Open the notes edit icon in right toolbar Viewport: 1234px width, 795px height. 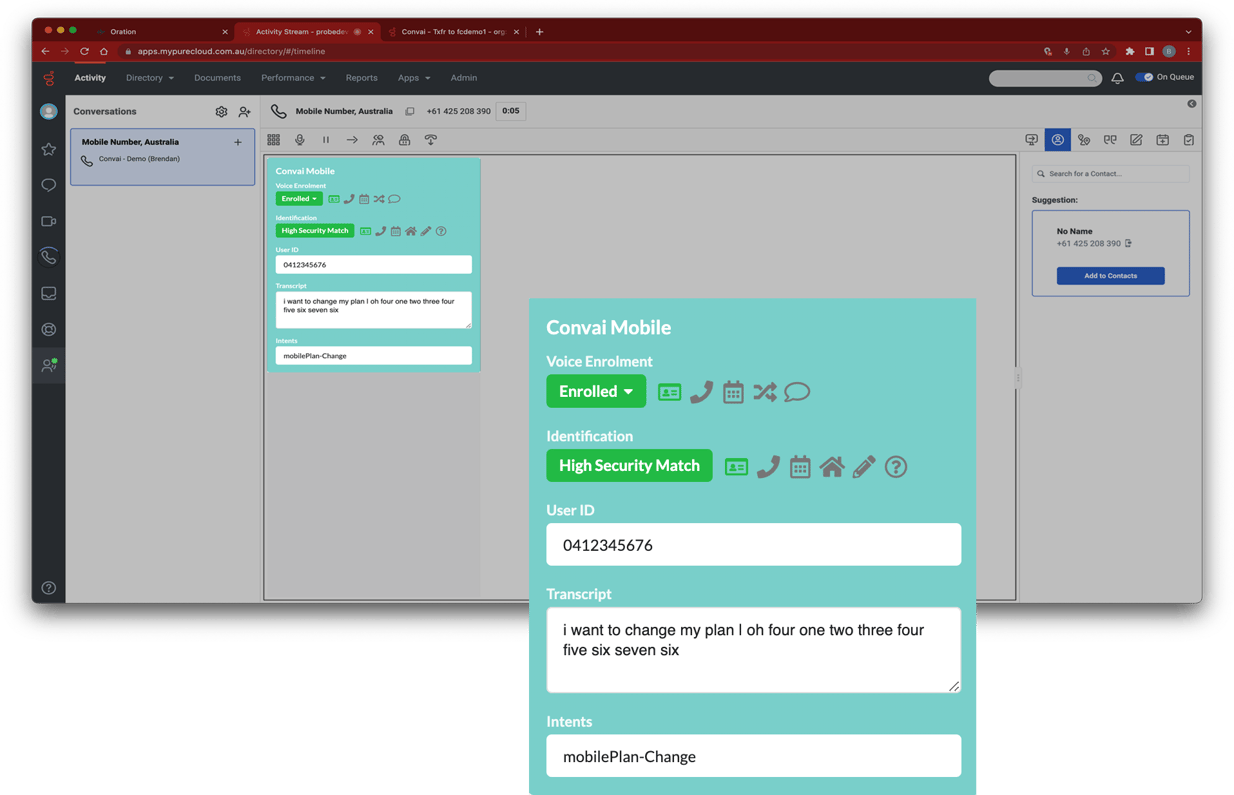(1136, 140)
